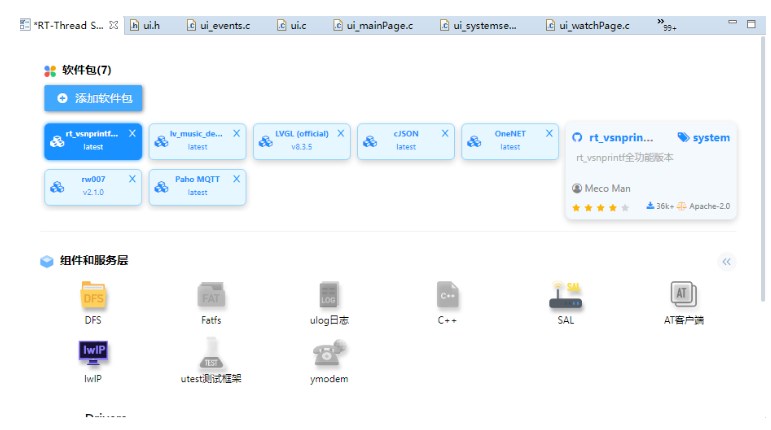Click the 软件包(7) heading
The height and width of the screenshot is (430, 771).
point(87,70)
